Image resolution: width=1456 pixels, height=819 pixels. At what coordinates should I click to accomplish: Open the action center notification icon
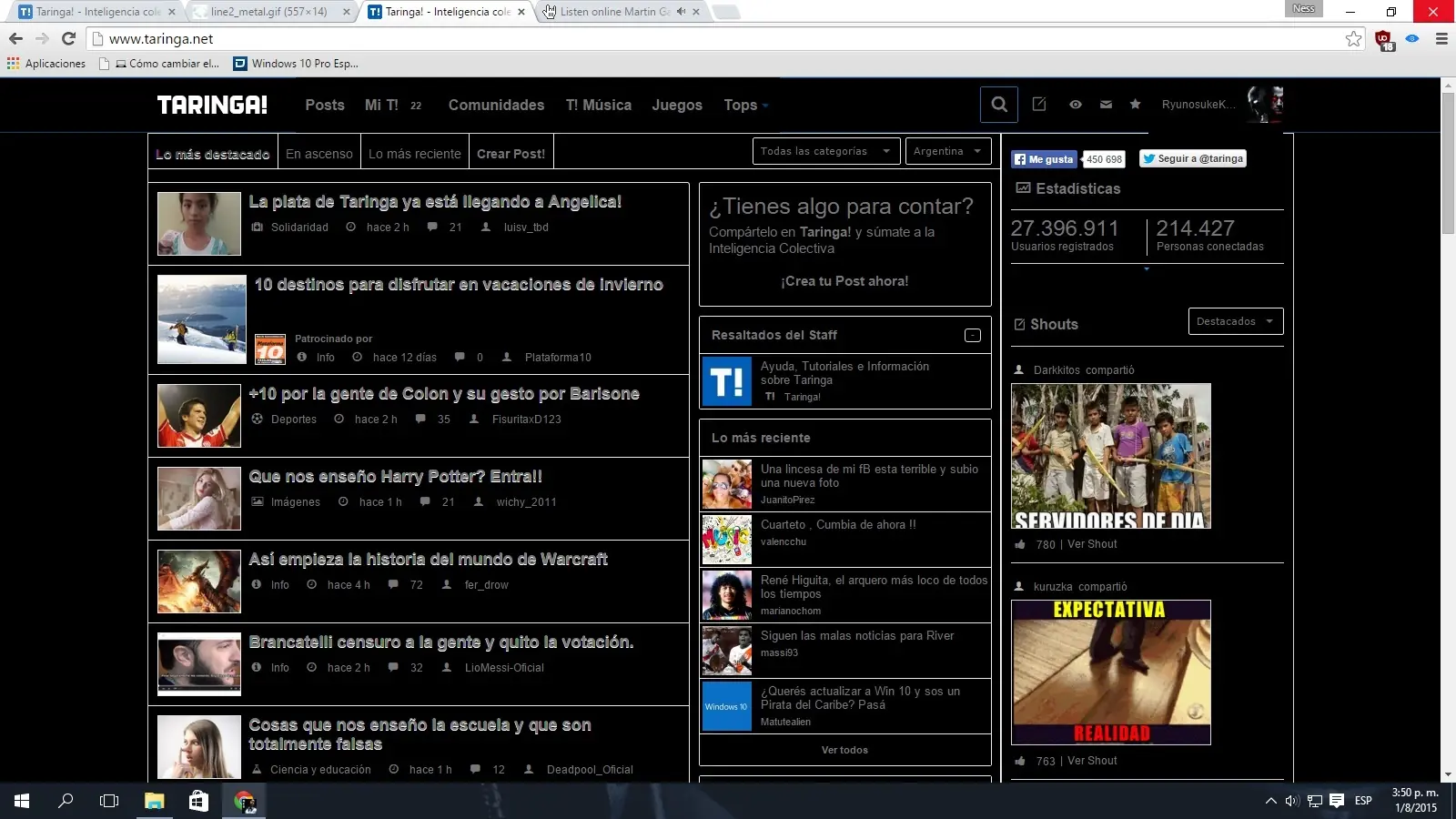point(1337,801)
